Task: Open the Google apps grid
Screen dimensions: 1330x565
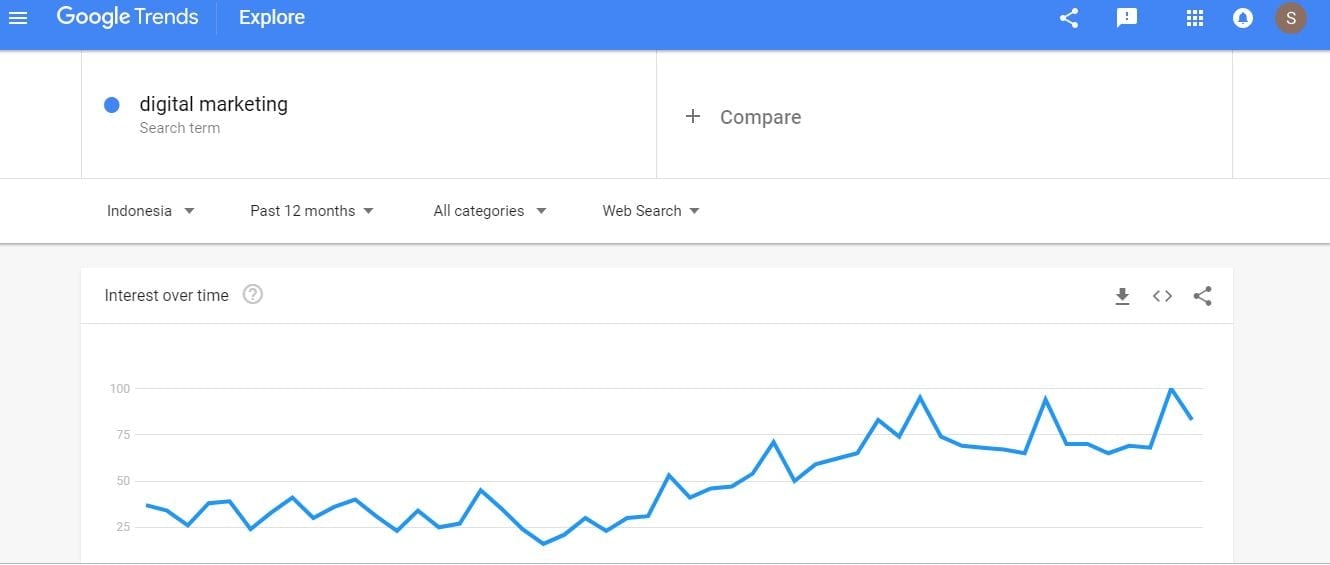Action: (1194, 18)
